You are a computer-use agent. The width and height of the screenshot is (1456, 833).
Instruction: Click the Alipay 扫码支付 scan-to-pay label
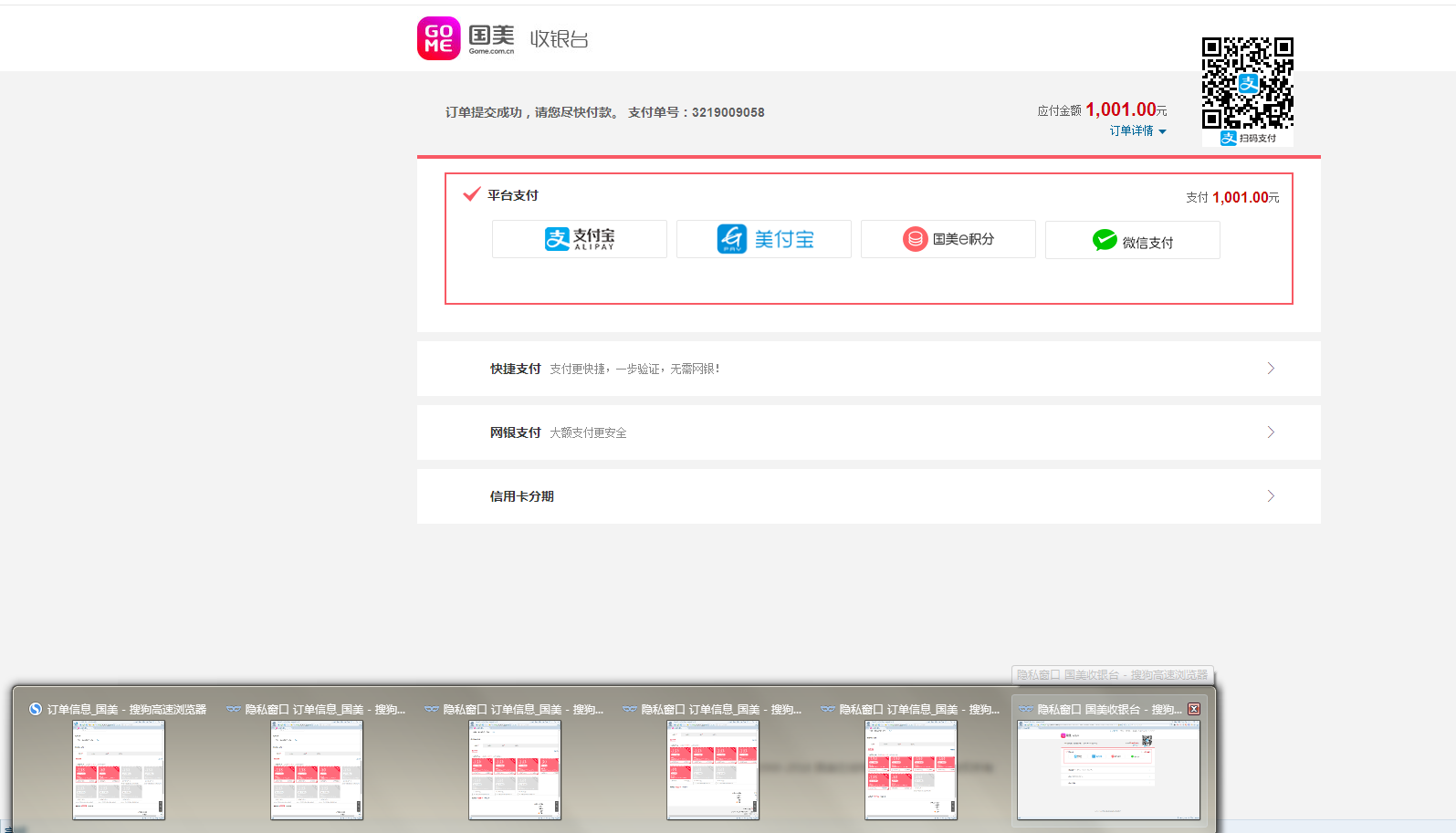[1248, 138]
